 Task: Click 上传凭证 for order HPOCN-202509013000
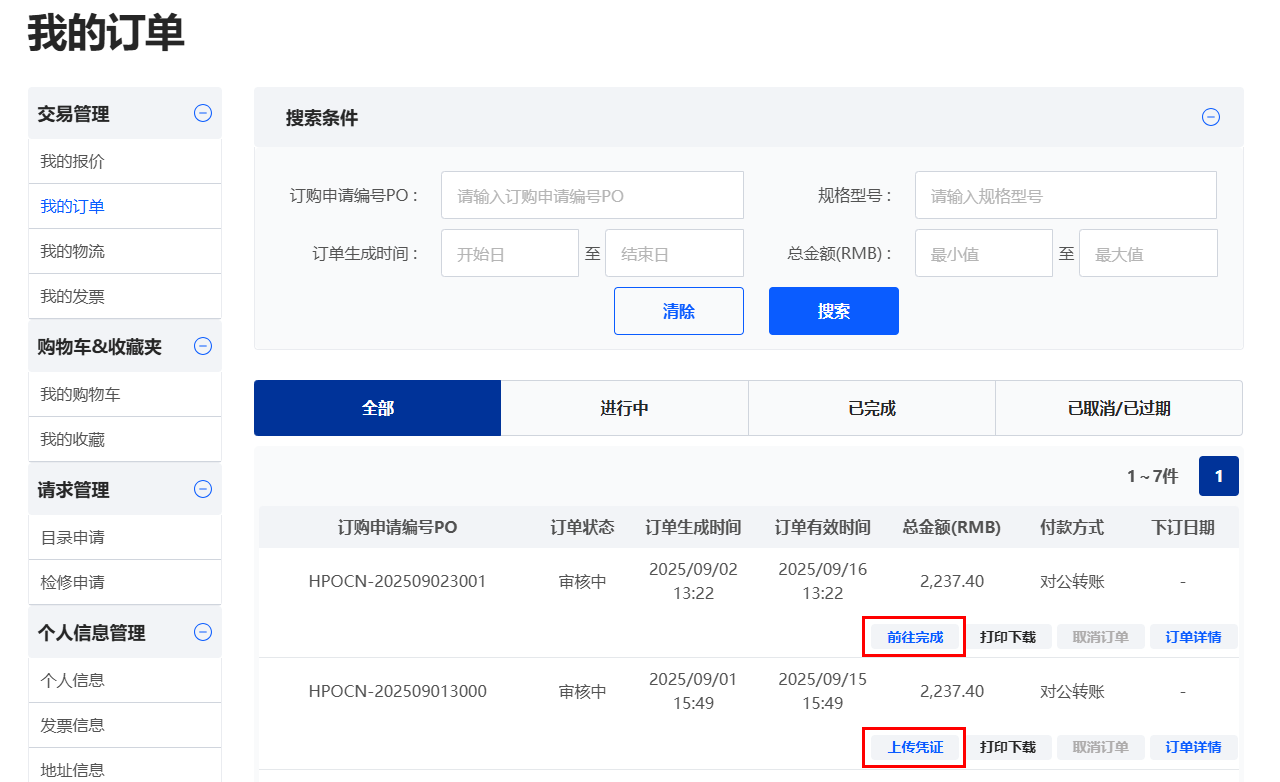914,747
